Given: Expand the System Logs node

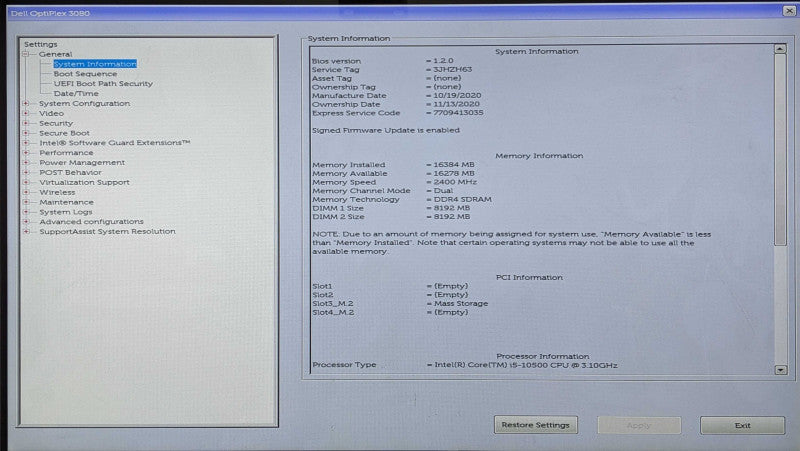Looking at the screenshot, I should [x=26, y=212].
